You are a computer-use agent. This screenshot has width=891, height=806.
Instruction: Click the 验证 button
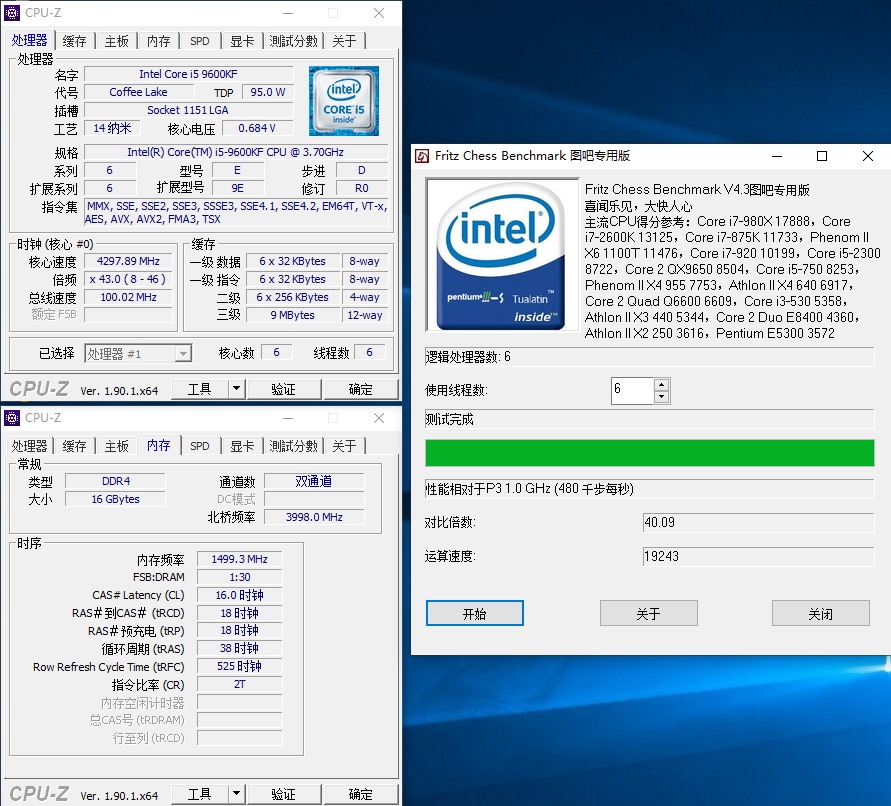(x=283, y=389)
